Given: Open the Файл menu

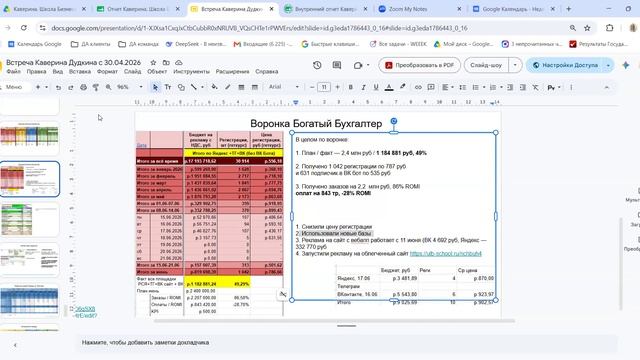Looking at the screenshot, I should pos(13,71).
